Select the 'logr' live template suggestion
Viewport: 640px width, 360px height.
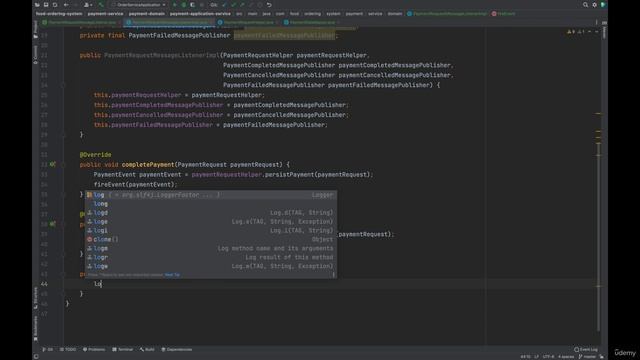[x=211, y=257]
